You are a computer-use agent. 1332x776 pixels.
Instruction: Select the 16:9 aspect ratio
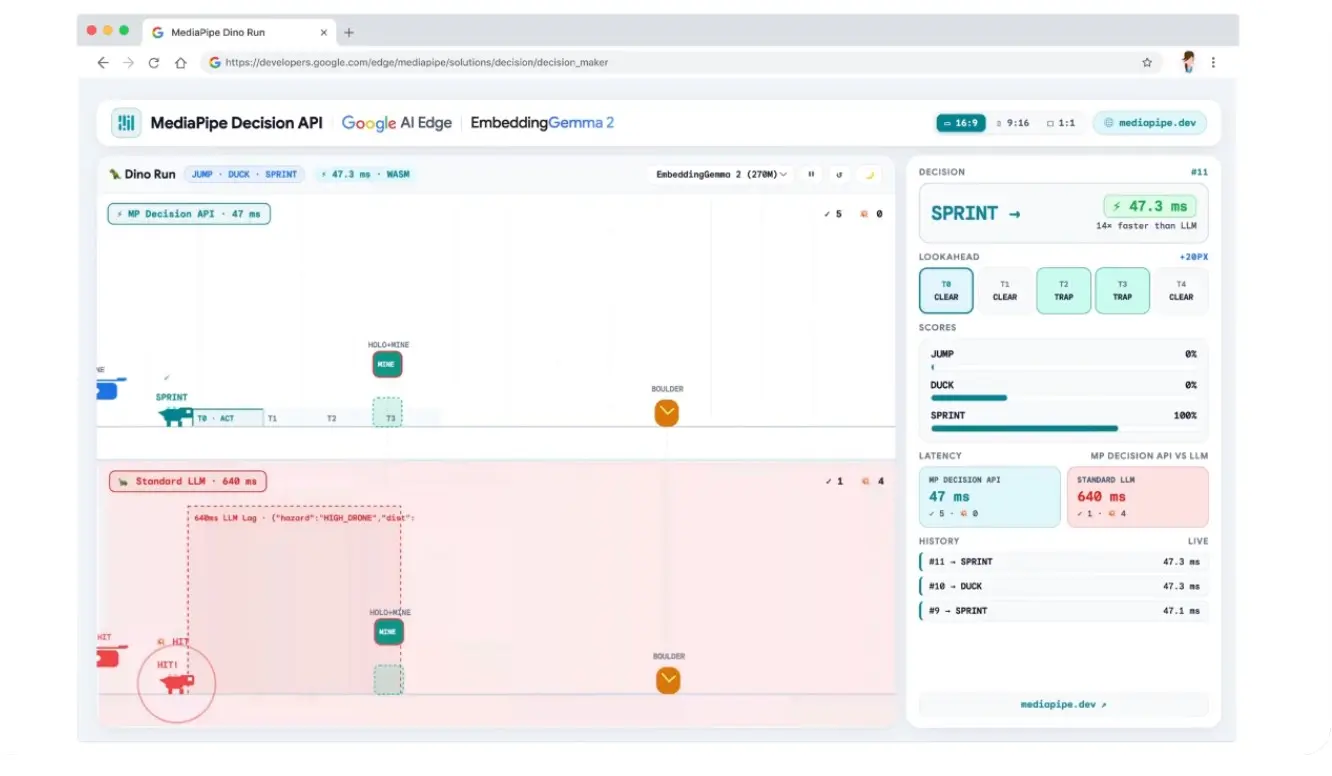(961, 123)
